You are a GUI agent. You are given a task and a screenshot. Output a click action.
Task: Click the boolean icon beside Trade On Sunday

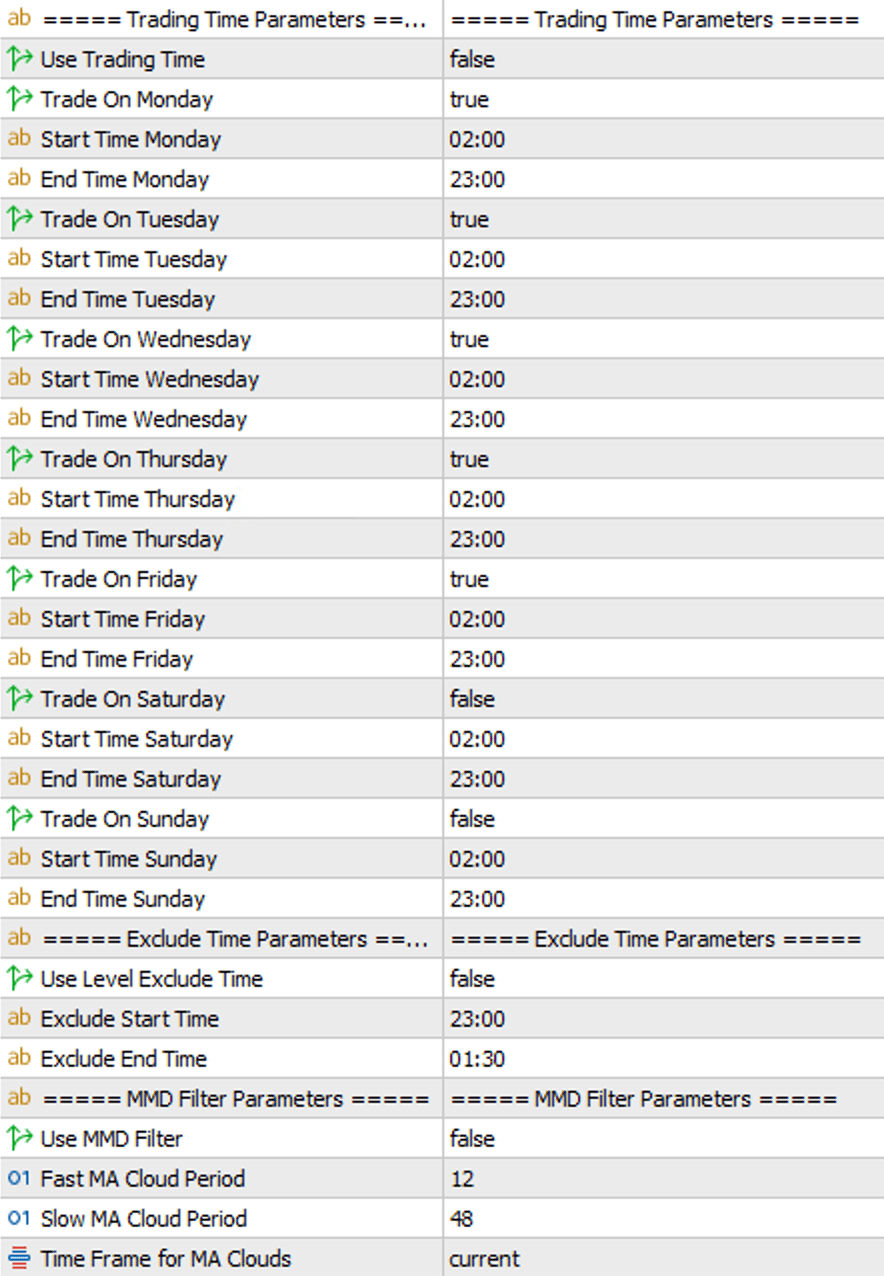[x=18, y=819]
